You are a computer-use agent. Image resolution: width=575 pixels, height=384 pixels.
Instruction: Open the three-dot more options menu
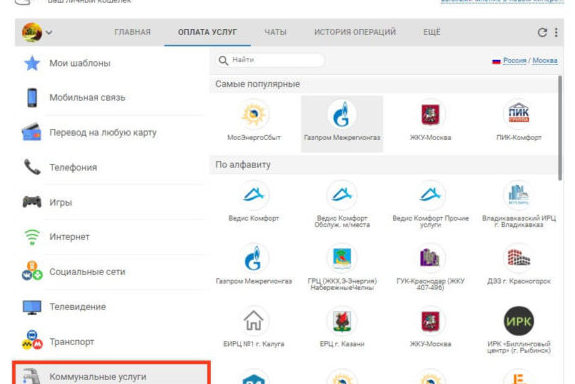coord(556,32)
